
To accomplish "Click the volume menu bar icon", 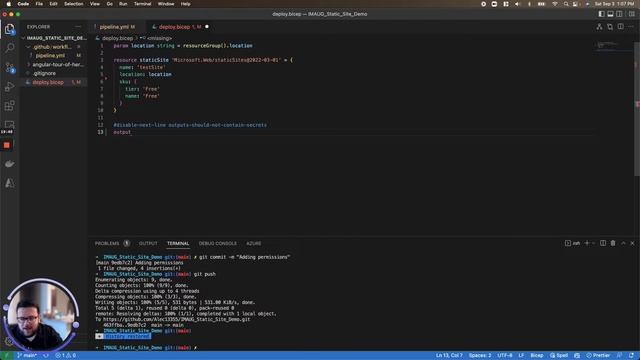I will pos(517,4).
